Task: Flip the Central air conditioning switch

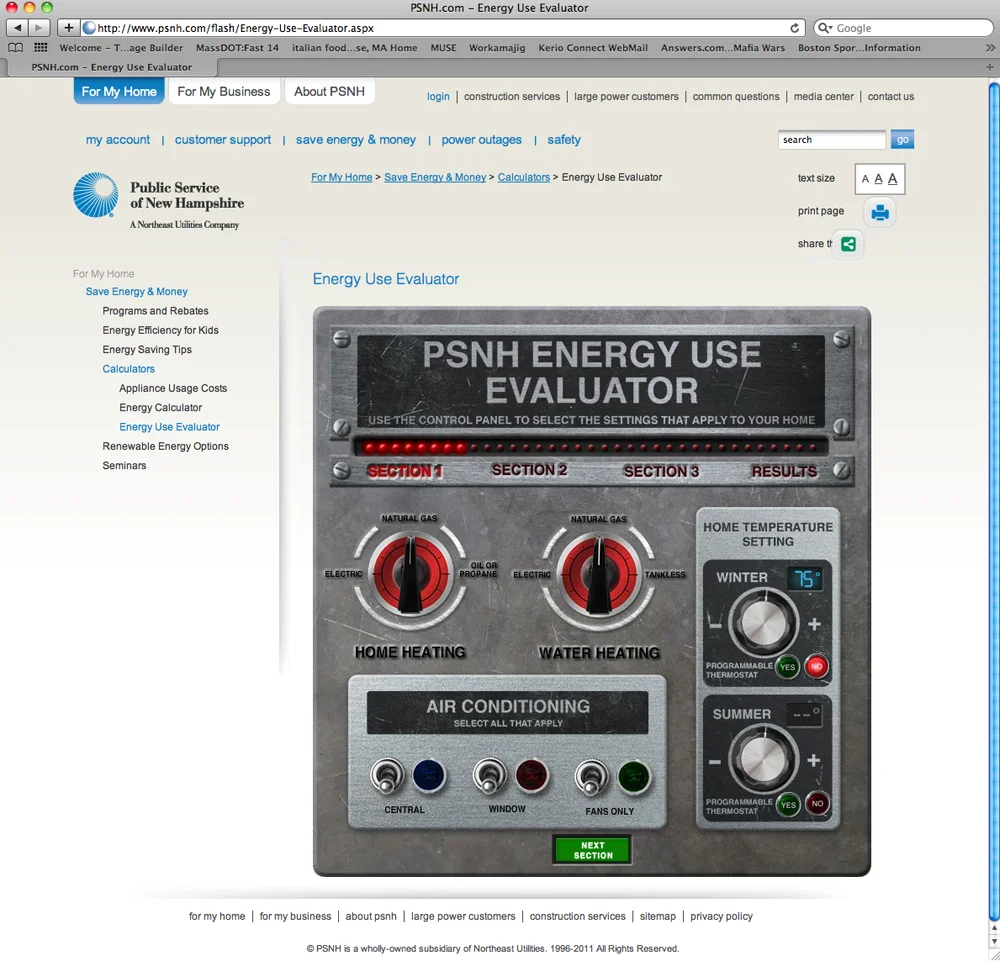Action: (387, 776)
